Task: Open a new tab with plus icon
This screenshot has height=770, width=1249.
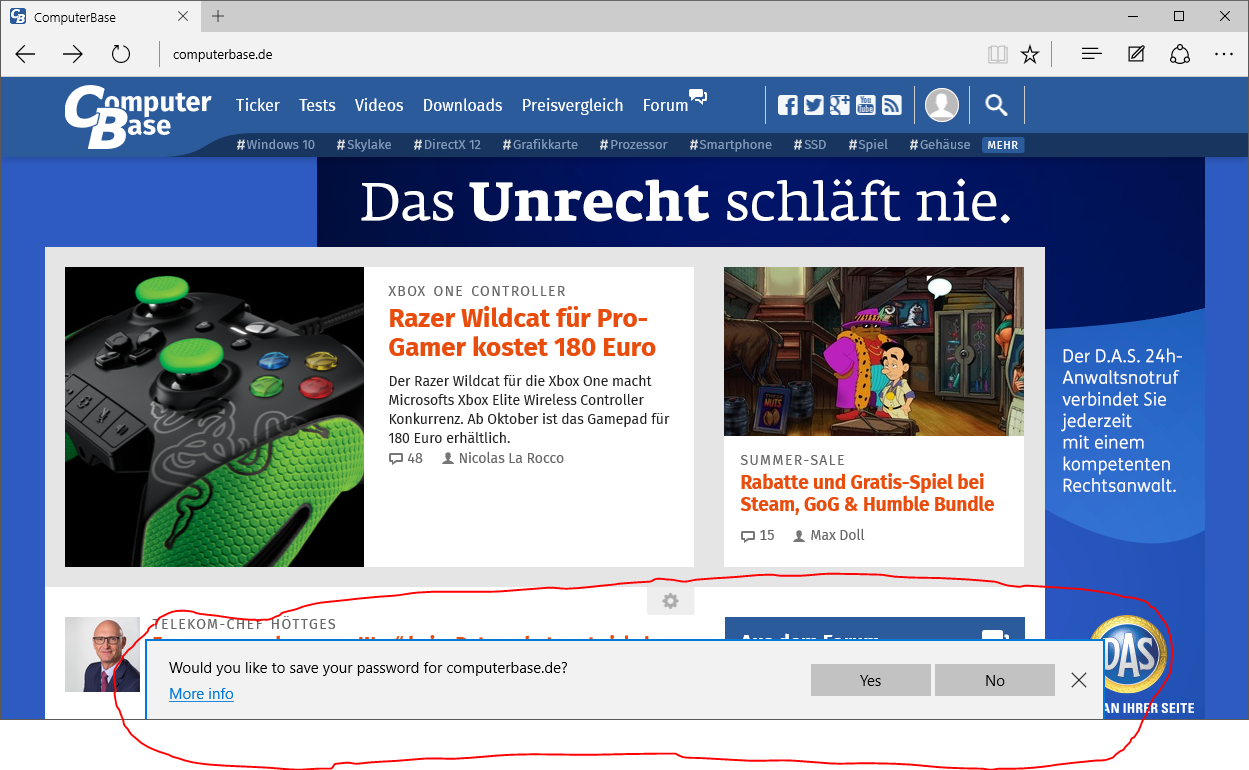Action: [x=218, y=16]
